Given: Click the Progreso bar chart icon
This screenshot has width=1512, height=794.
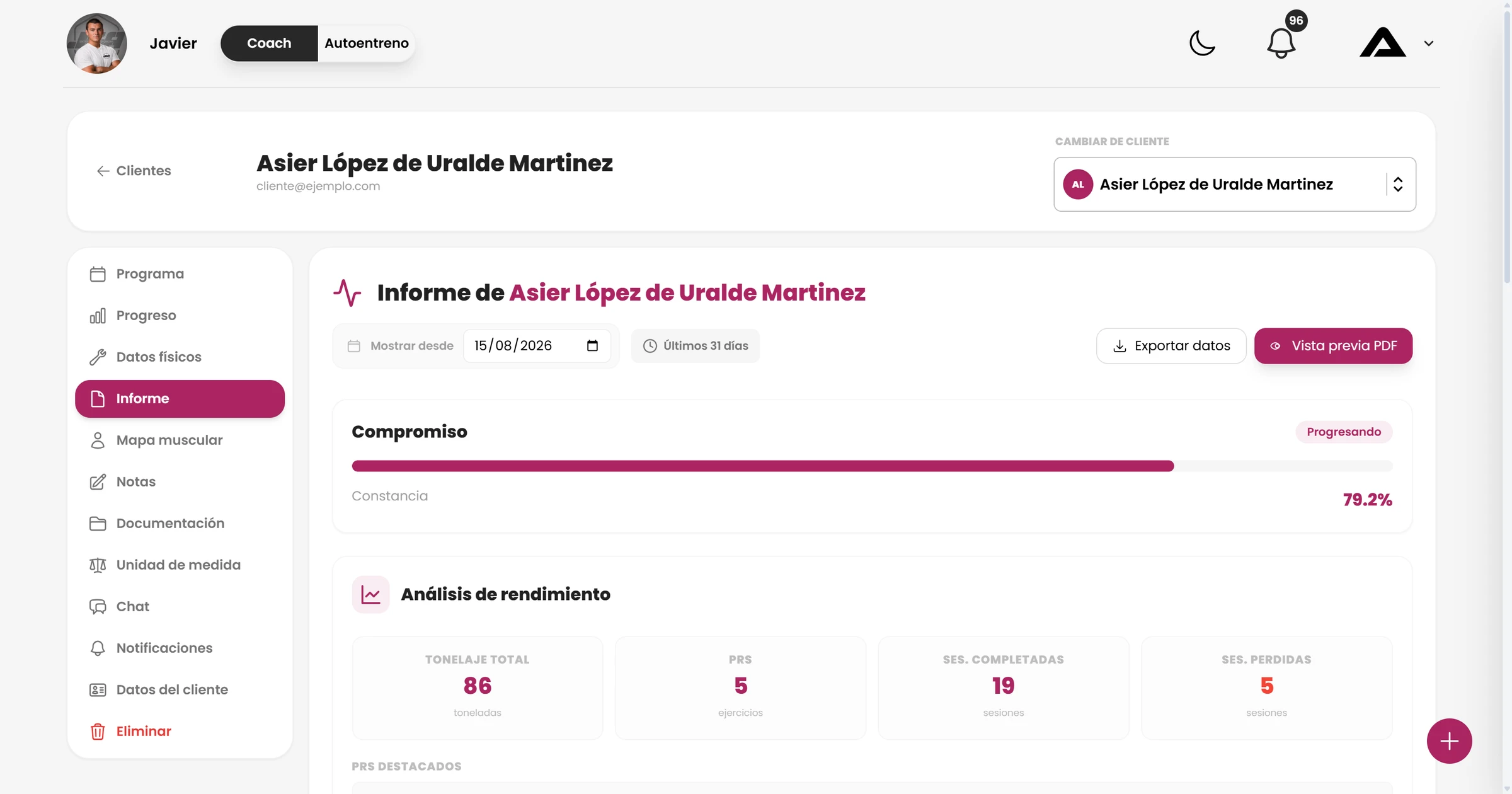Looking at the screenshot, I should (x=98, y=316).
